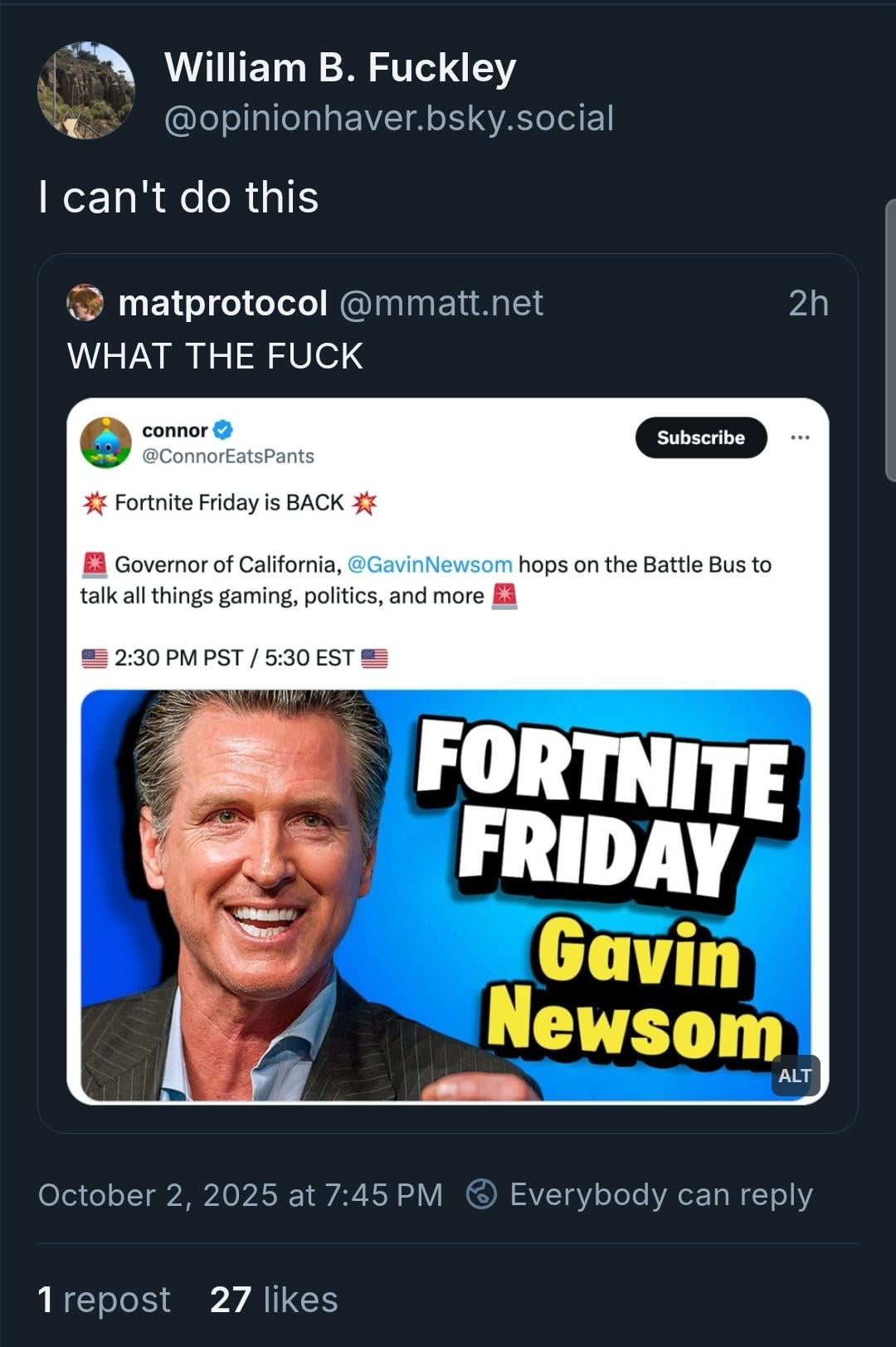Screen dimensions: 896x1347
Task: View the 1 repost list
Action: click(x=105, y=1299)
